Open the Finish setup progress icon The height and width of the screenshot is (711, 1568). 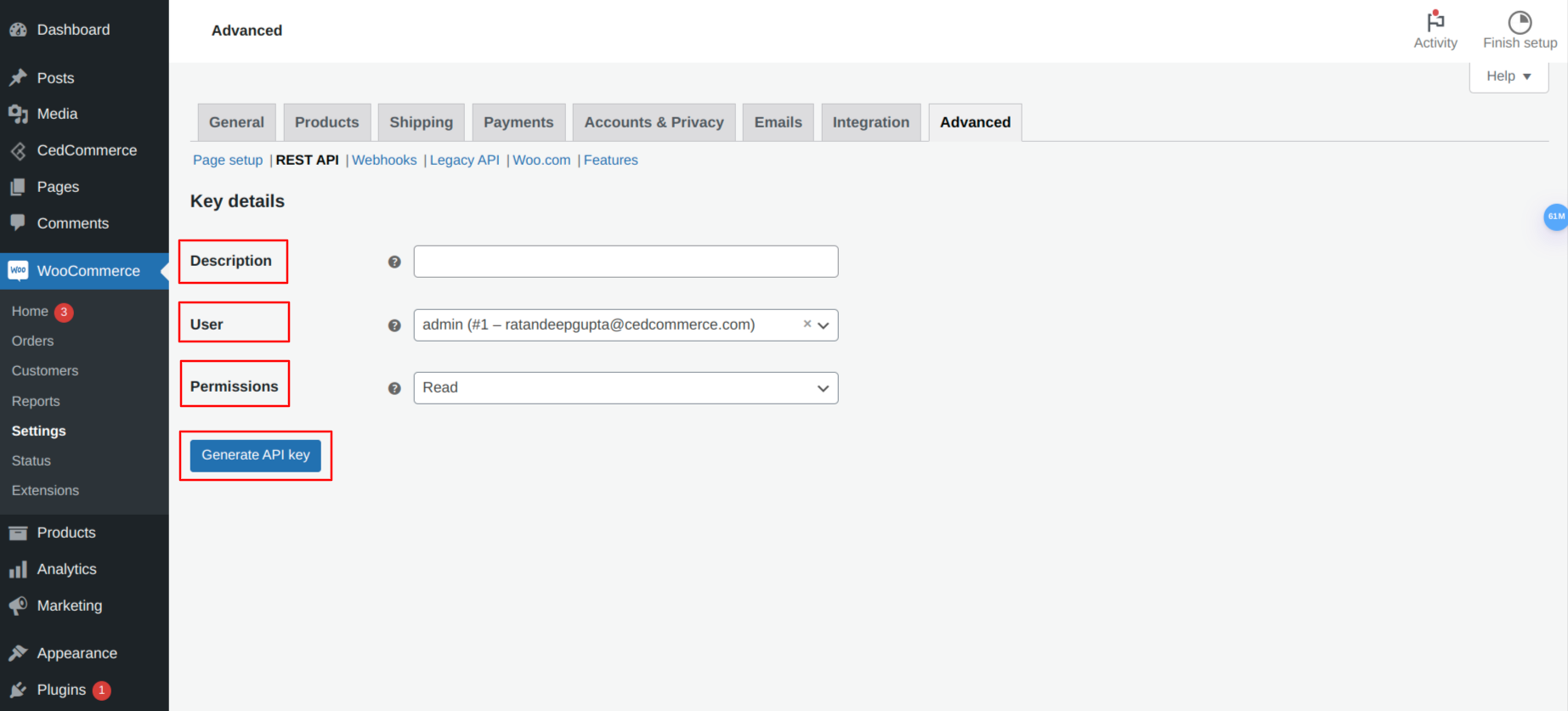coord(1519,22)
